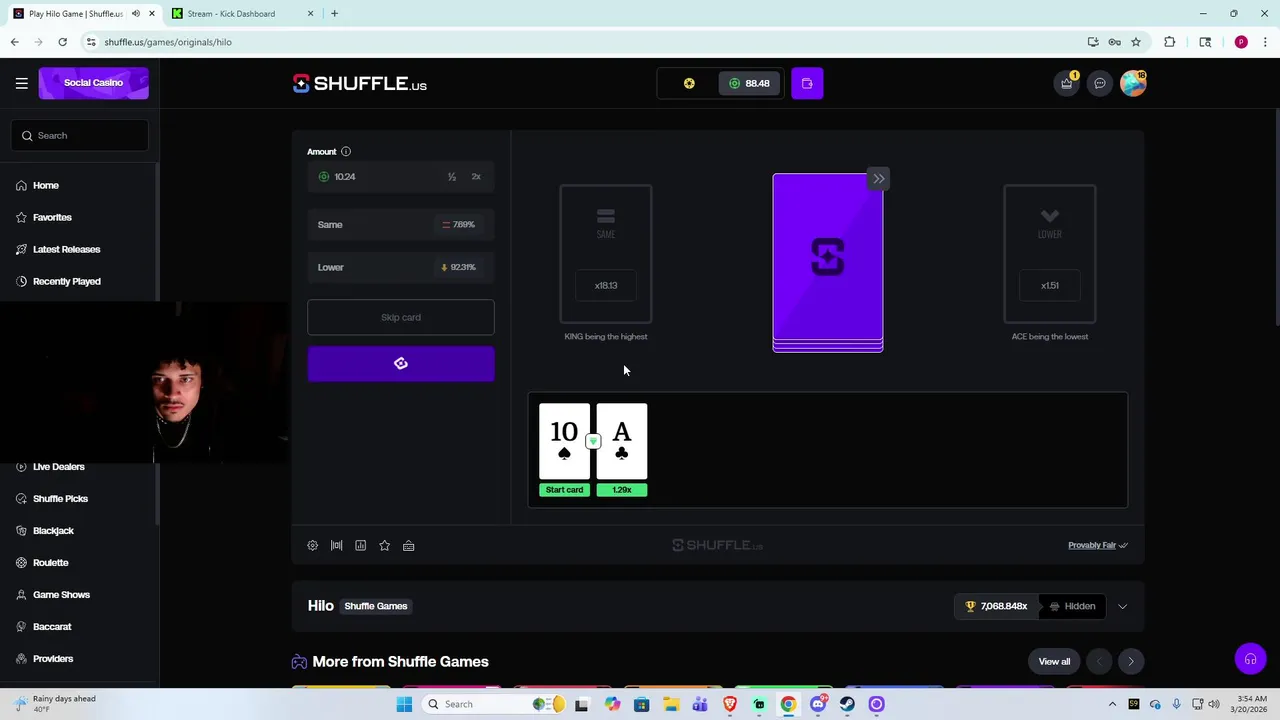This screenshot has height=720, width=1280.
Task: Open Baccarat category
Action: [x=52, y=626]
